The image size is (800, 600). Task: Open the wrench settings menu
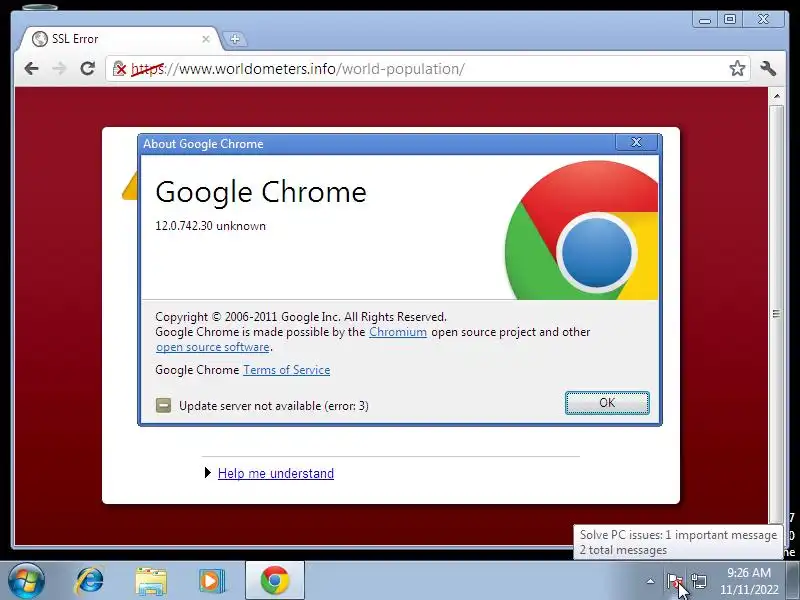point(768,68)
